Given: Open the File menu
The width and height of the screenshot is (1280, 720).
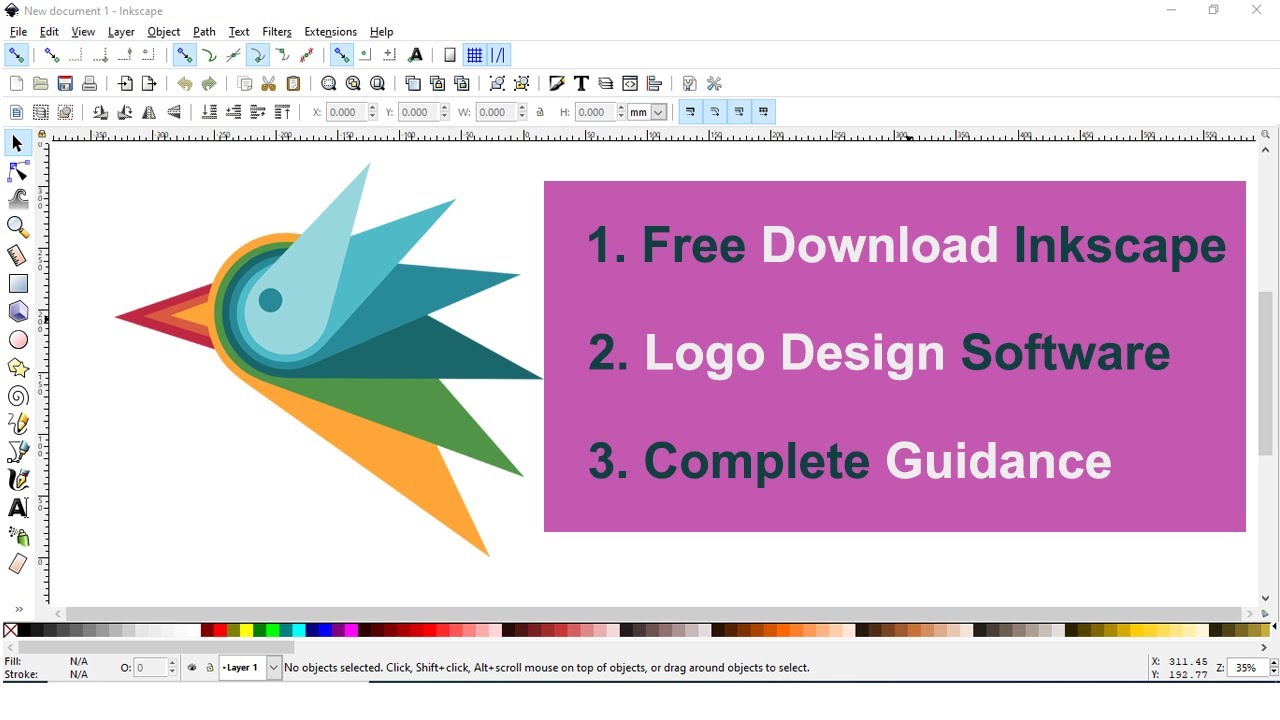Looking at the screenshot, I should tap(18, 32).
